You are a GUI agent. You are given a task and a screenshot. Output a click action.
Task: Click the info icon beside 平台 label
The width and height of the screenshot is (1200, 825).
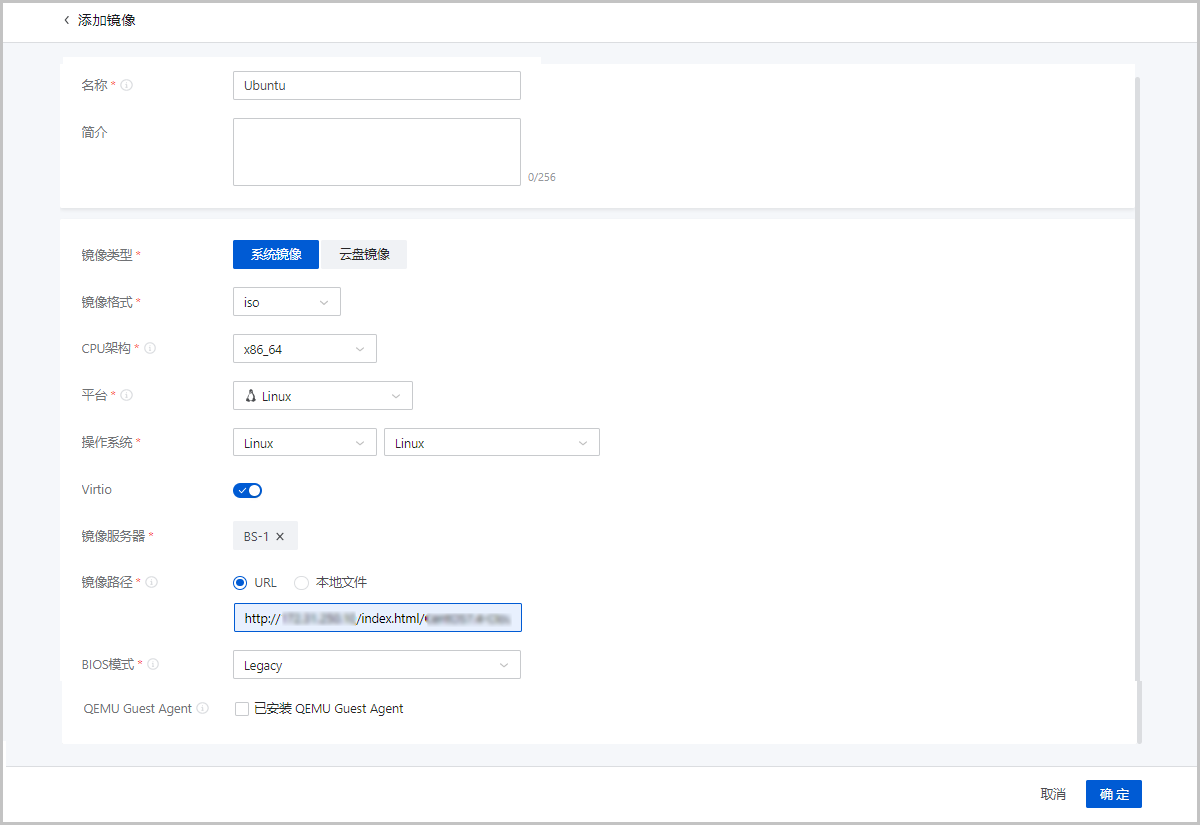tap(127, 395)
